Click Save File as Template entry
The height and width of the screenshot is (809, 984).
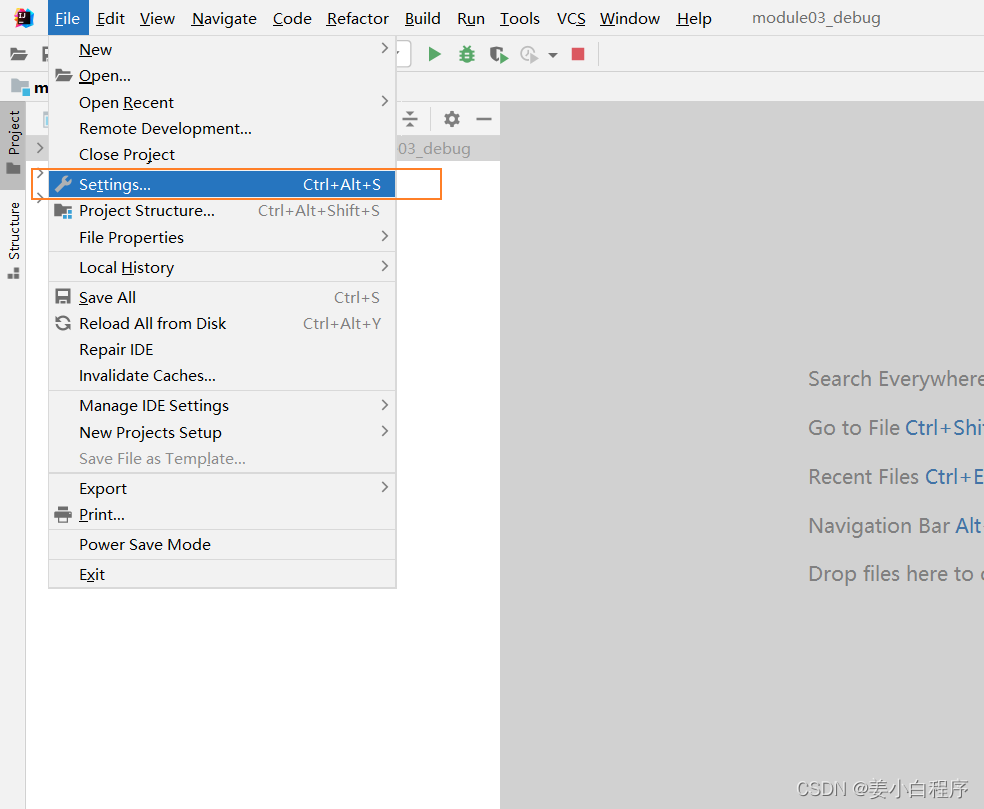[x=222, y=459]
